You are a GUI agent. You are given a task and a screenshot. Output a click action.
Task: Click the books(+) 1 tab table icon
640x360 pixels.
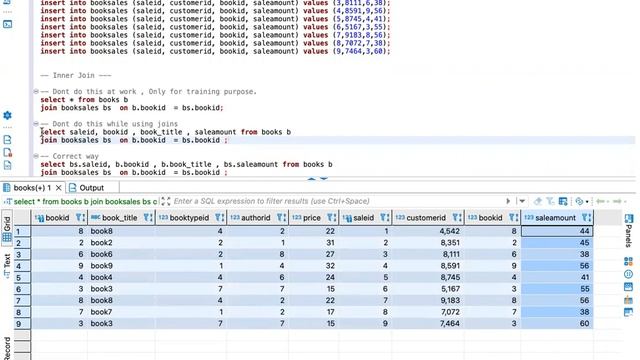7,188
